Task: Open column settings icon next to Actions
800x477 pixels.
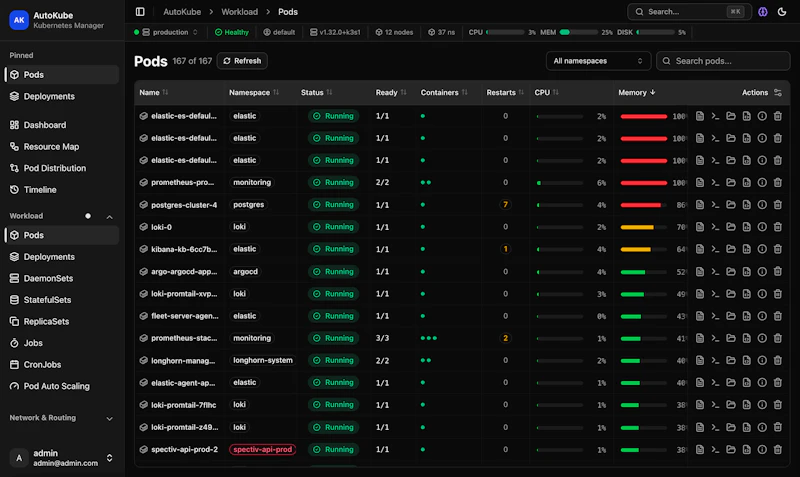Action: pyautogui.click(x=778, y=92)
